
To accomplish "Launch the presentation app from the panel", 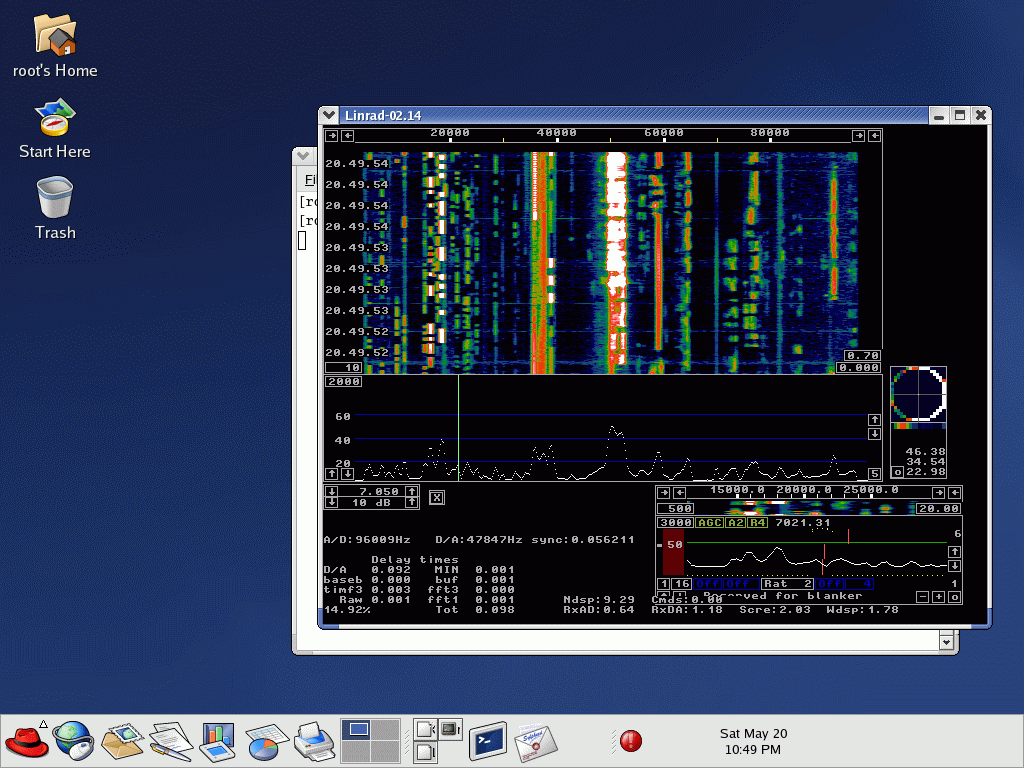I will 217,741.
